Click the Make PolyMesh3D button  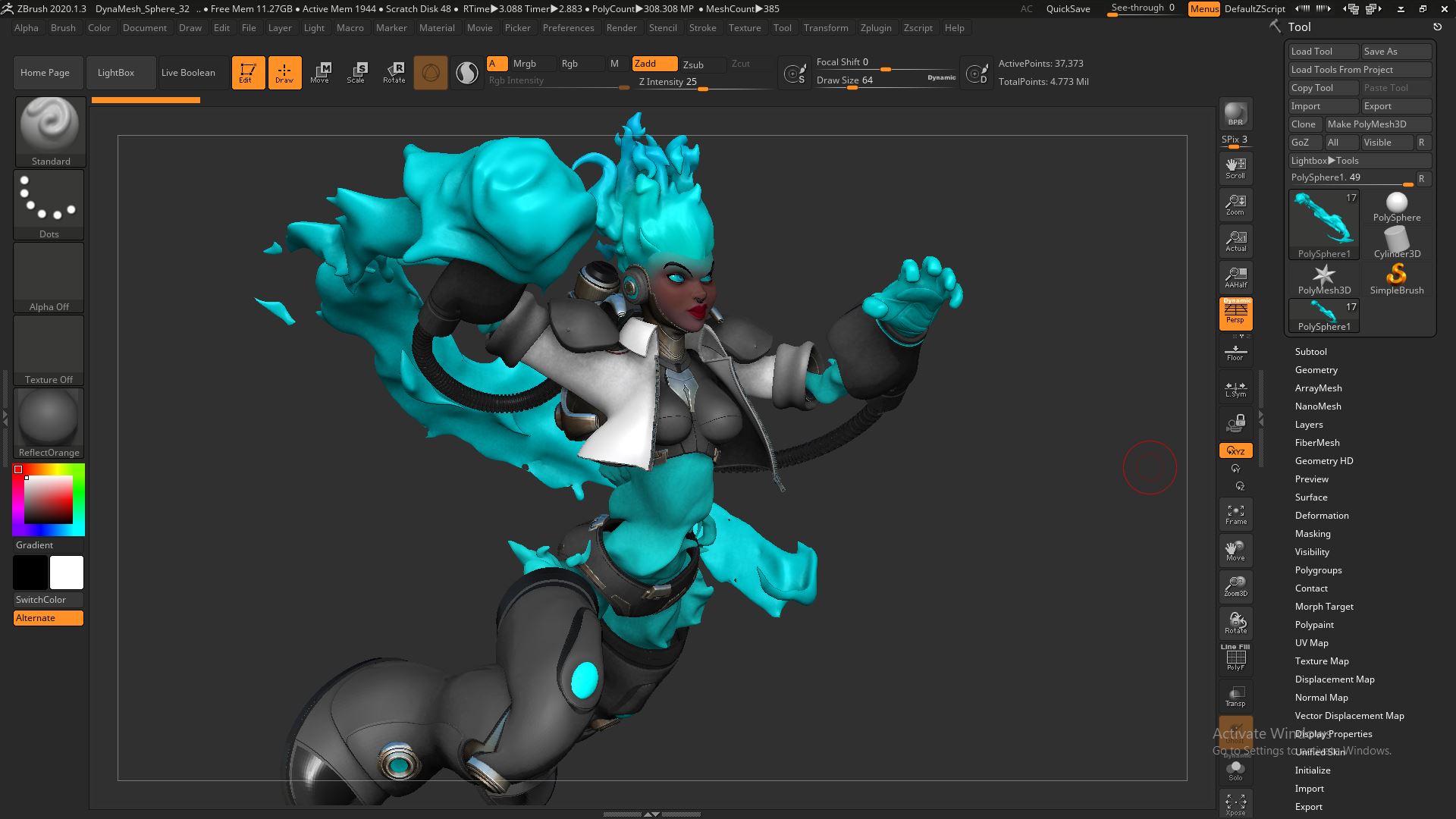pos(1378,124)
